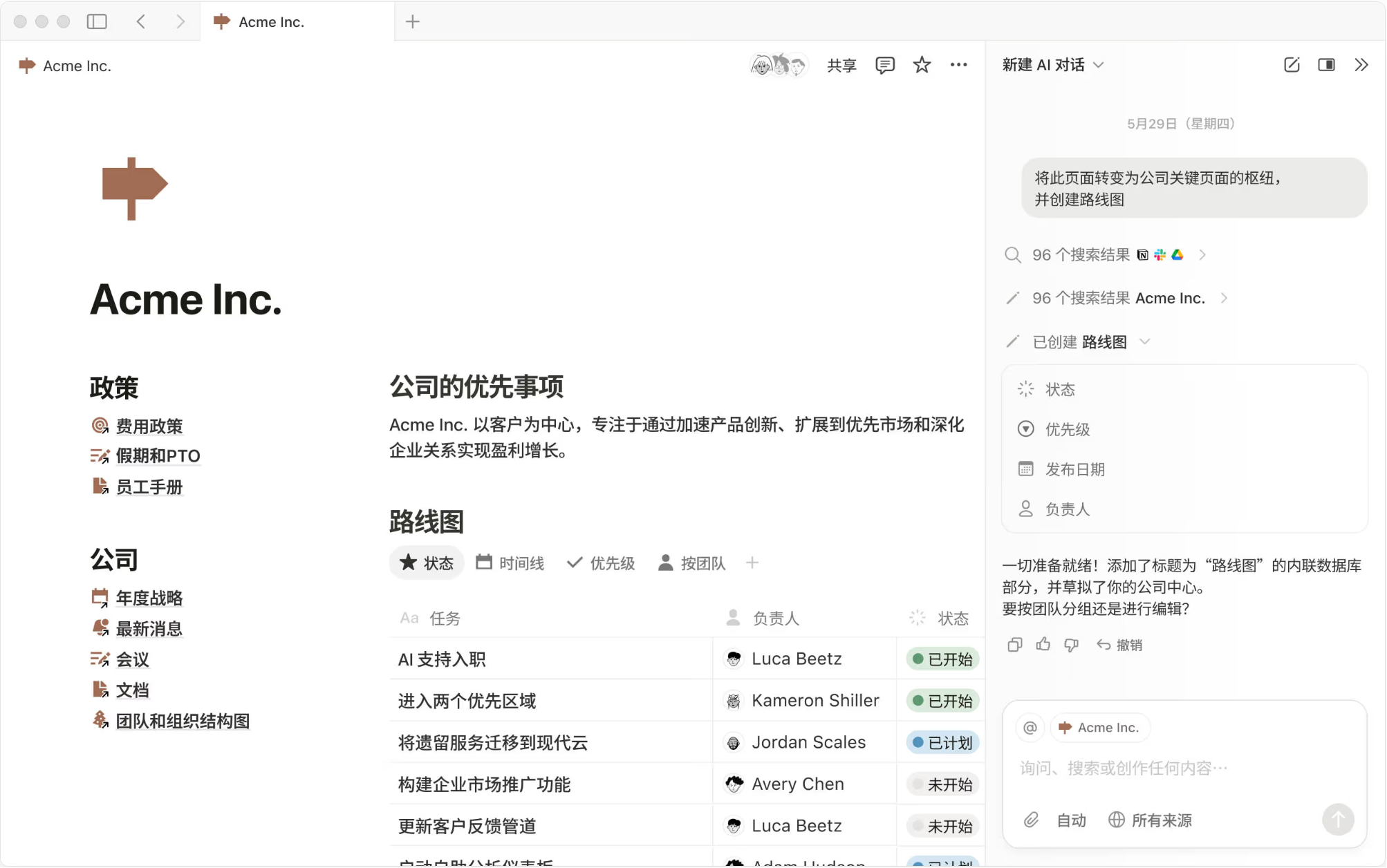
Task: Expand the 新建 AI 对话 dropdown
Action: coord(1099,64)
